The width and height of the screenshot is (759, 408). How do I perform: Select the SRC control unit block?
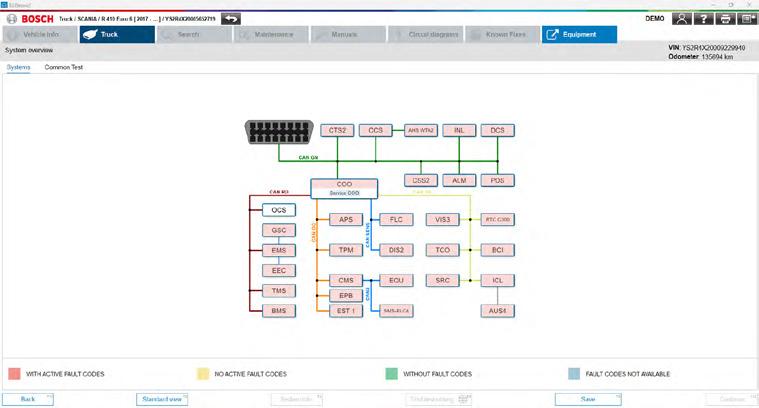(x=442, y=280)
